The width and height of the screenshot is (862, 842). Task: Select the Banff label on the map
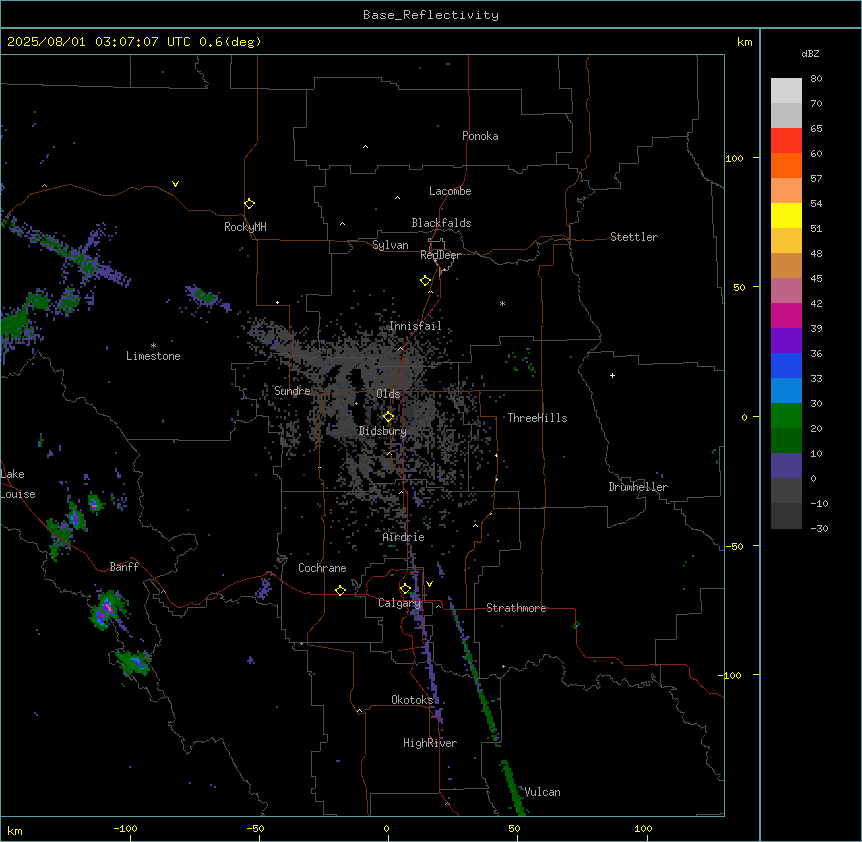(124, 567)
